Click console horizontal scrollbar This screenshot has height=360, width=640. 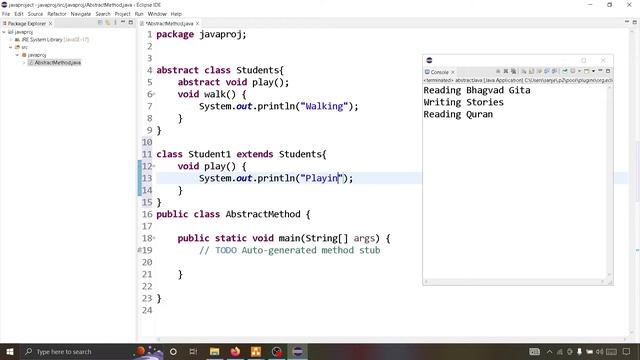tap(515, 282)
